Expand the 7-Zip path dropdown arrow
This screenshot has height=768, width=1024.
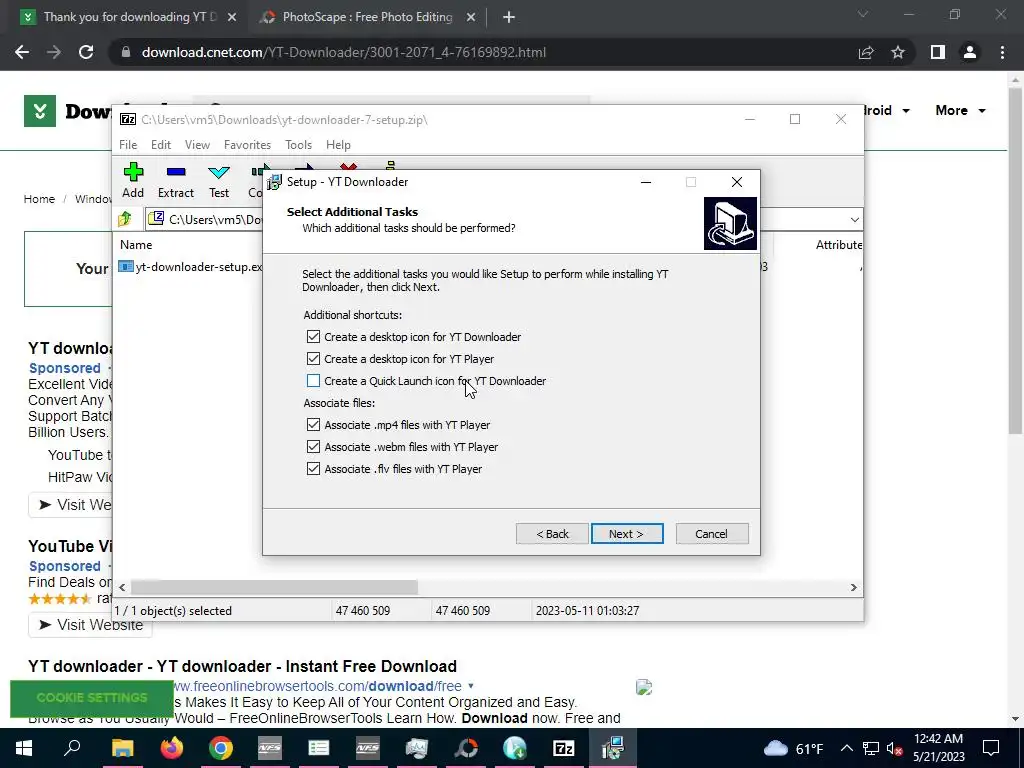pos(855,219)
